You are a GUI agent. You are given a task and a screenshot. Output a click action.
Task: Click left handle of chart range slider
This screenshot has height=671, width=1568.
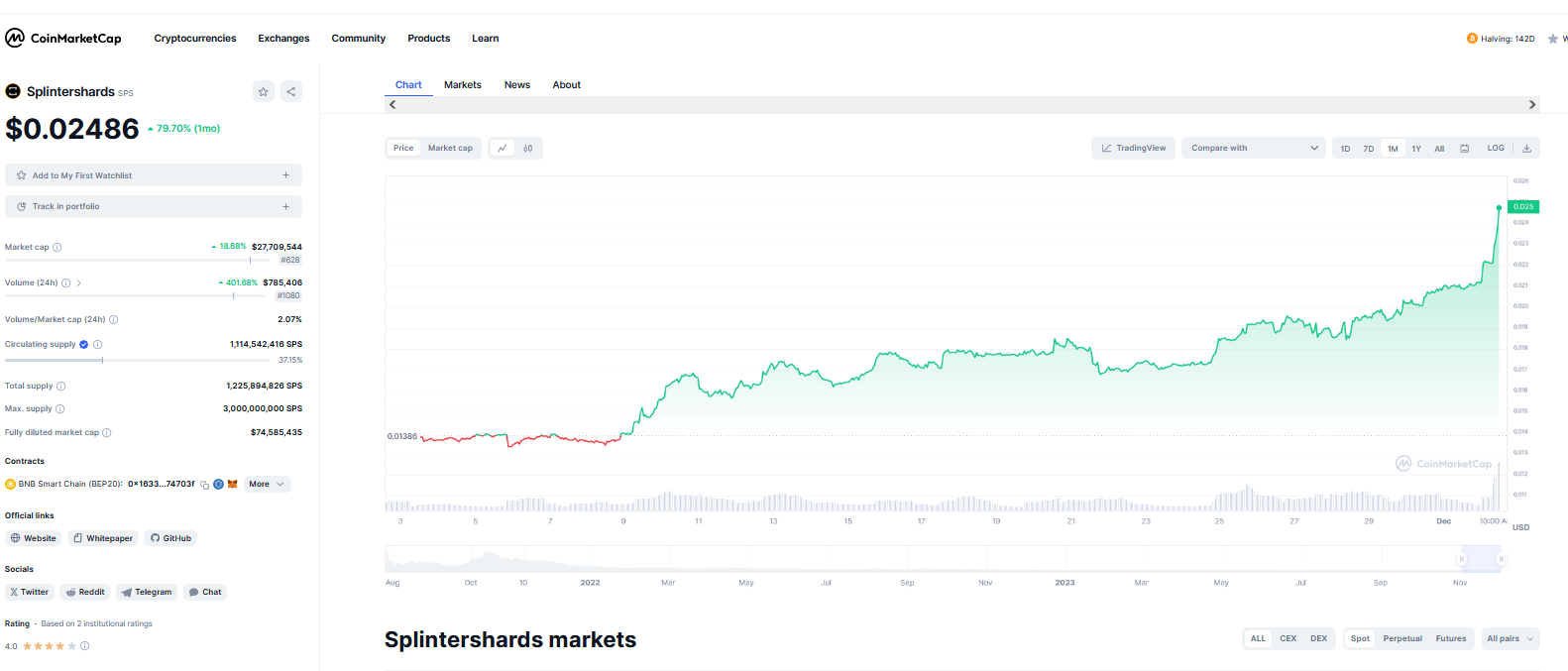pos(1461,559)
